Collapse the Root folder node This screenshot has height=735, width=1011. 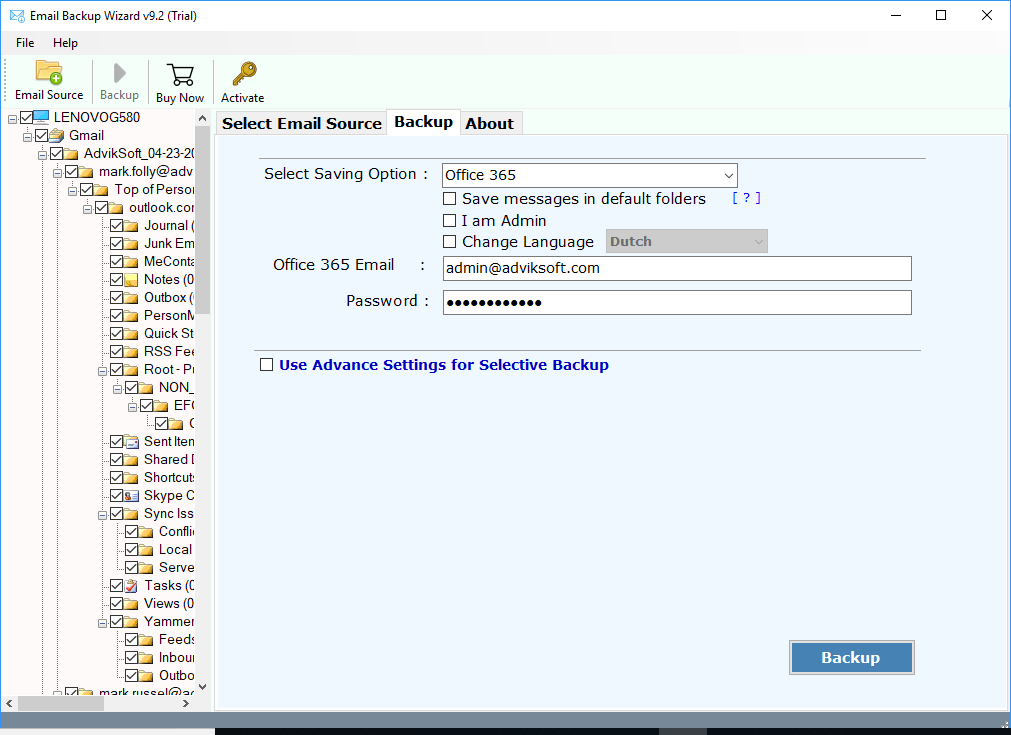(102, 371)
